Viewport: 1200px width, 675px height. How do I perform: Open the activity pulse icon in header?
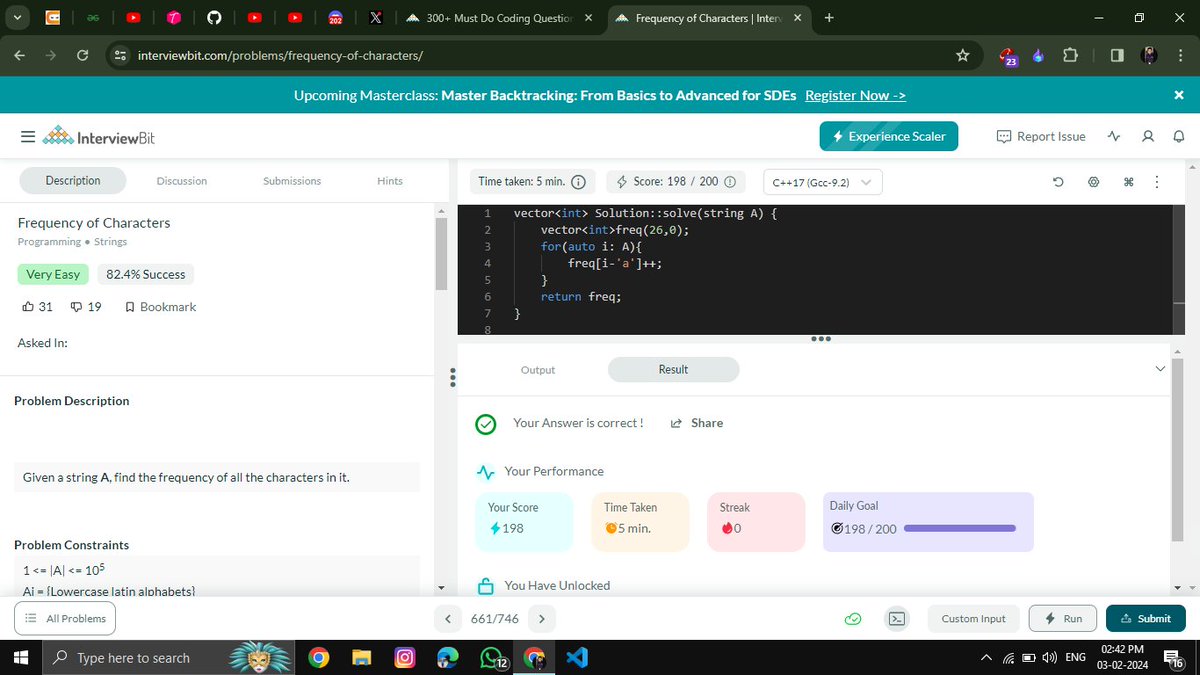[x=1114, y=136]
